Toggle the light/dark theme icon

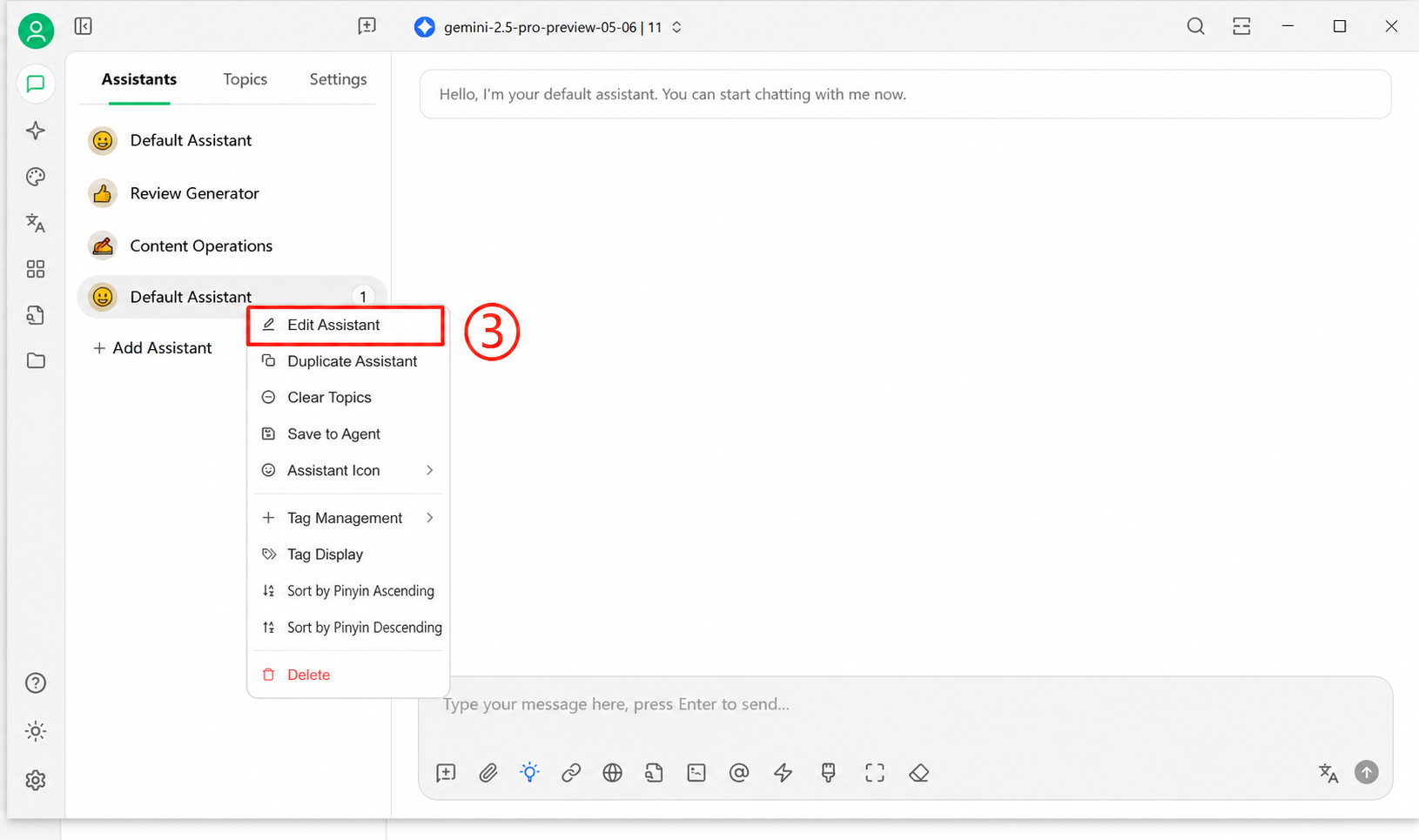36,731
